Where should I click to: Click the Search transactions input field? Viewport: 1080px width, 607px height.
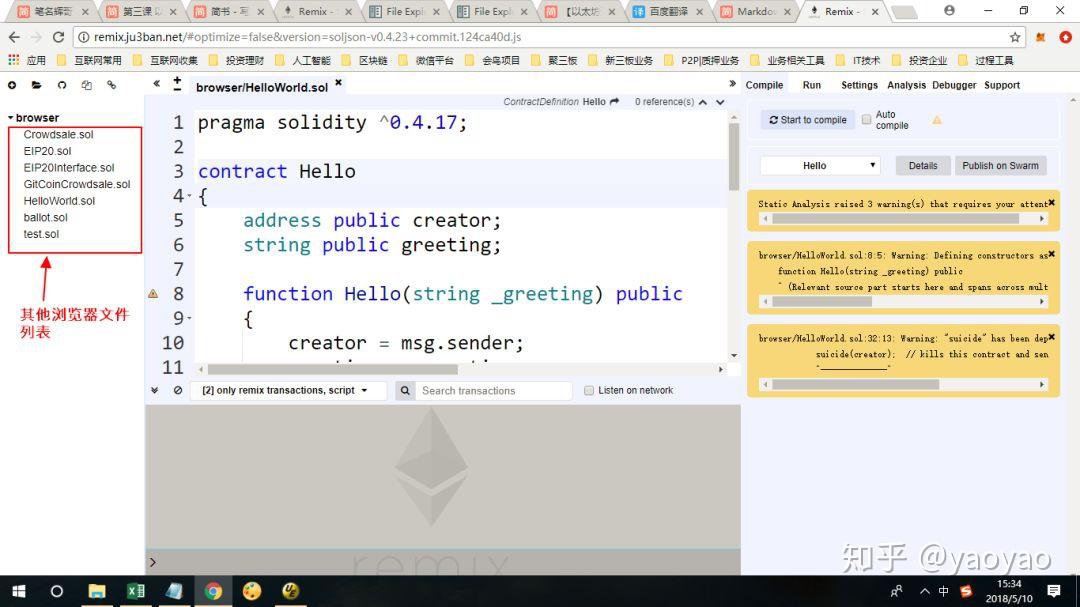[495, 391]
